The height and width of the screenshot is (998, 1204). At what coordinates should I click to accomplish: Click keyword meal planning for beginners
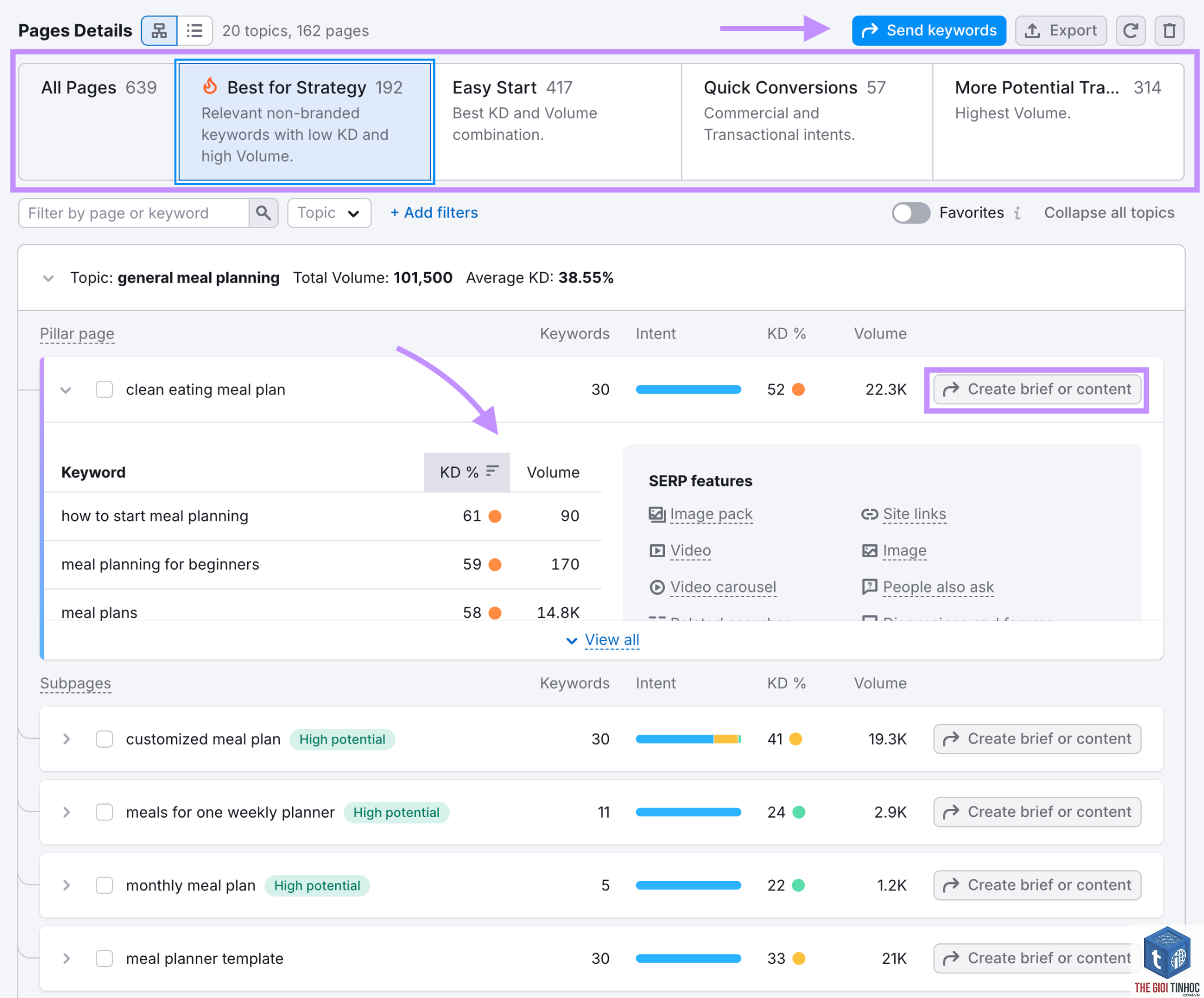click(160, 564)
